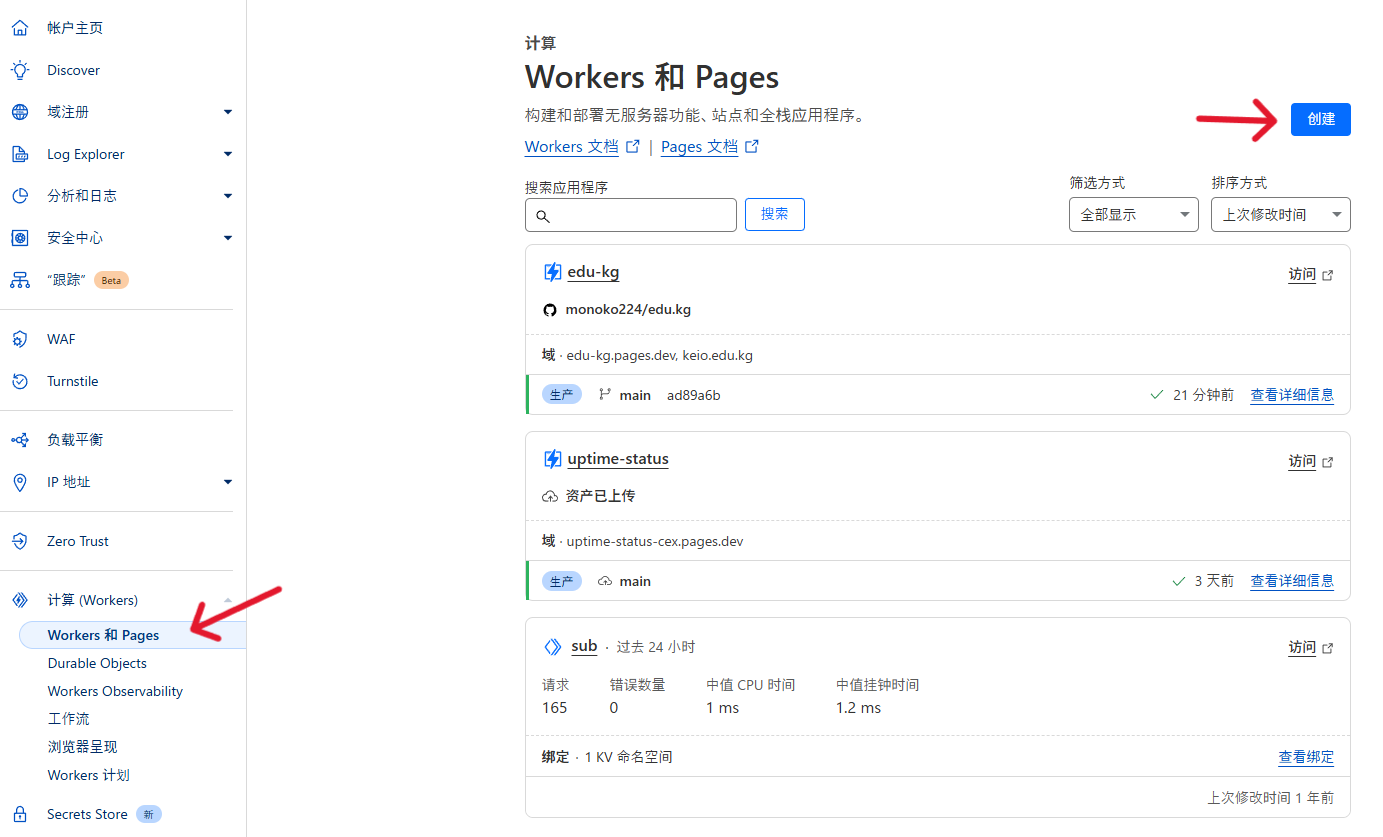The width and height of the screenshot is (1383, 837).
Task: Open the 排序方式 上次修改时间 dropdown
Action: click(1280, 215)
